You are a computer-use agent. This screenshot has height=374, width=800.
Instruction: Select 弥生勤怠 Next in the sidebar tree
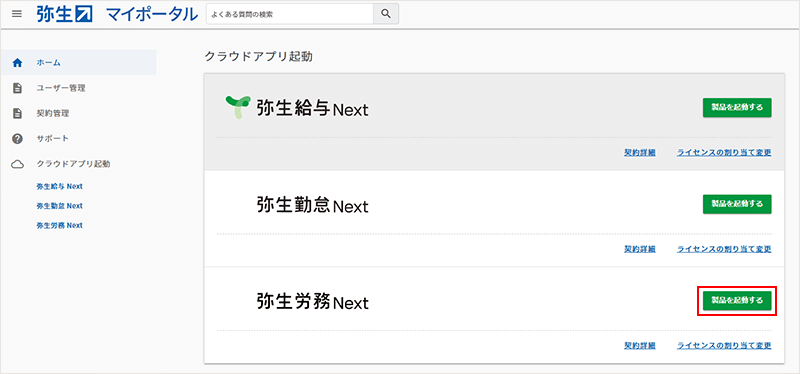click(60, 206)
